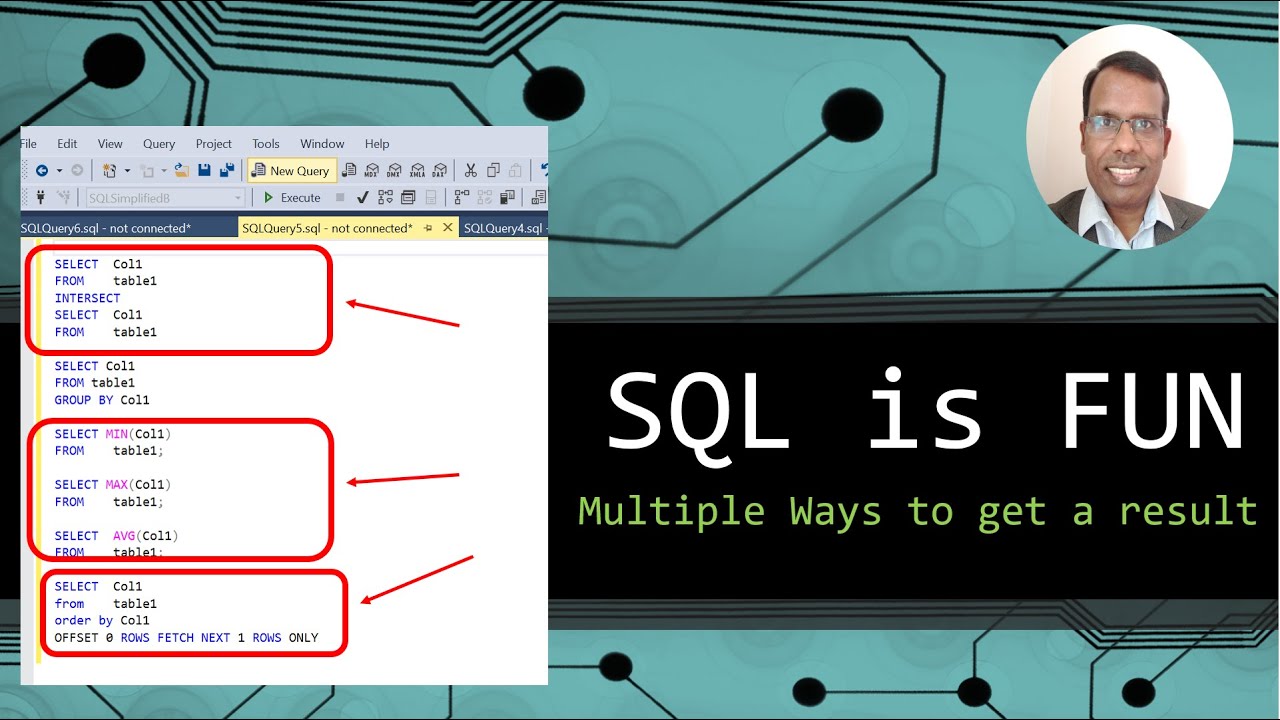This screenshot has width=1280, height=720.
Task: Toggle the IntelliSense Enabled icon
Action: [x=430, y=198]
